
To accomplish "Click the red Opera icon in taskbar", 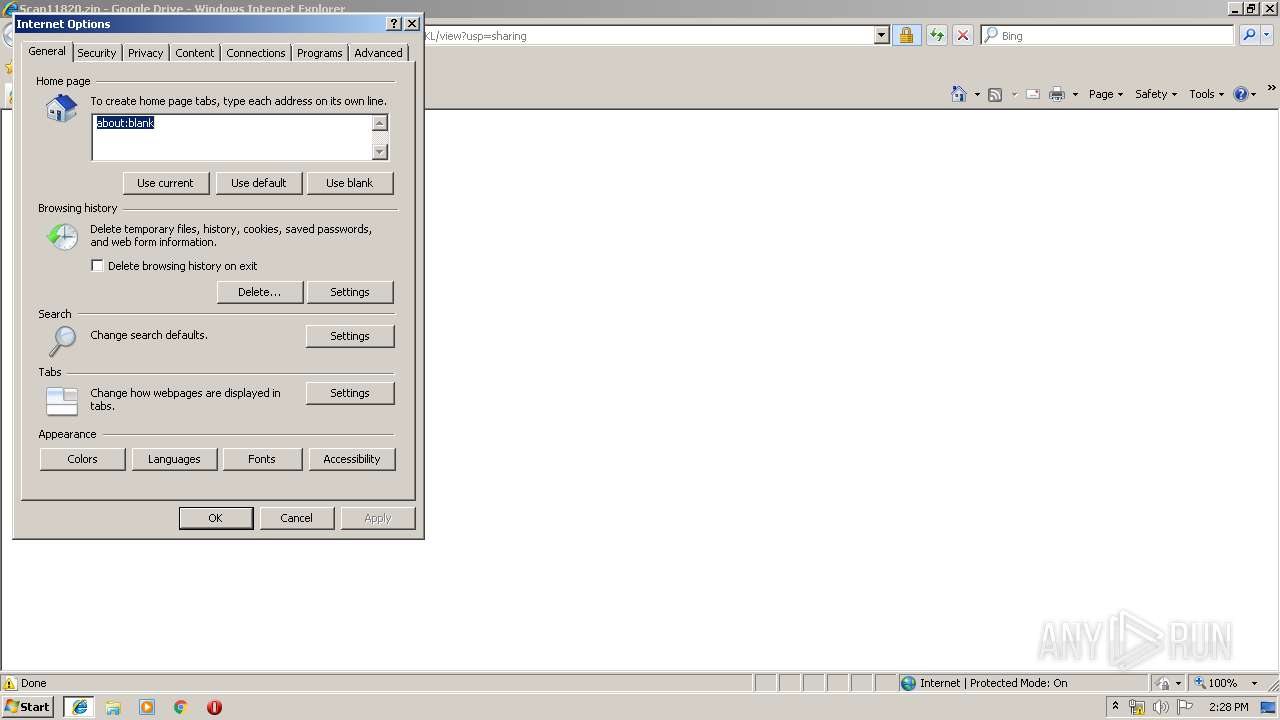I will [x=214, y=707].
